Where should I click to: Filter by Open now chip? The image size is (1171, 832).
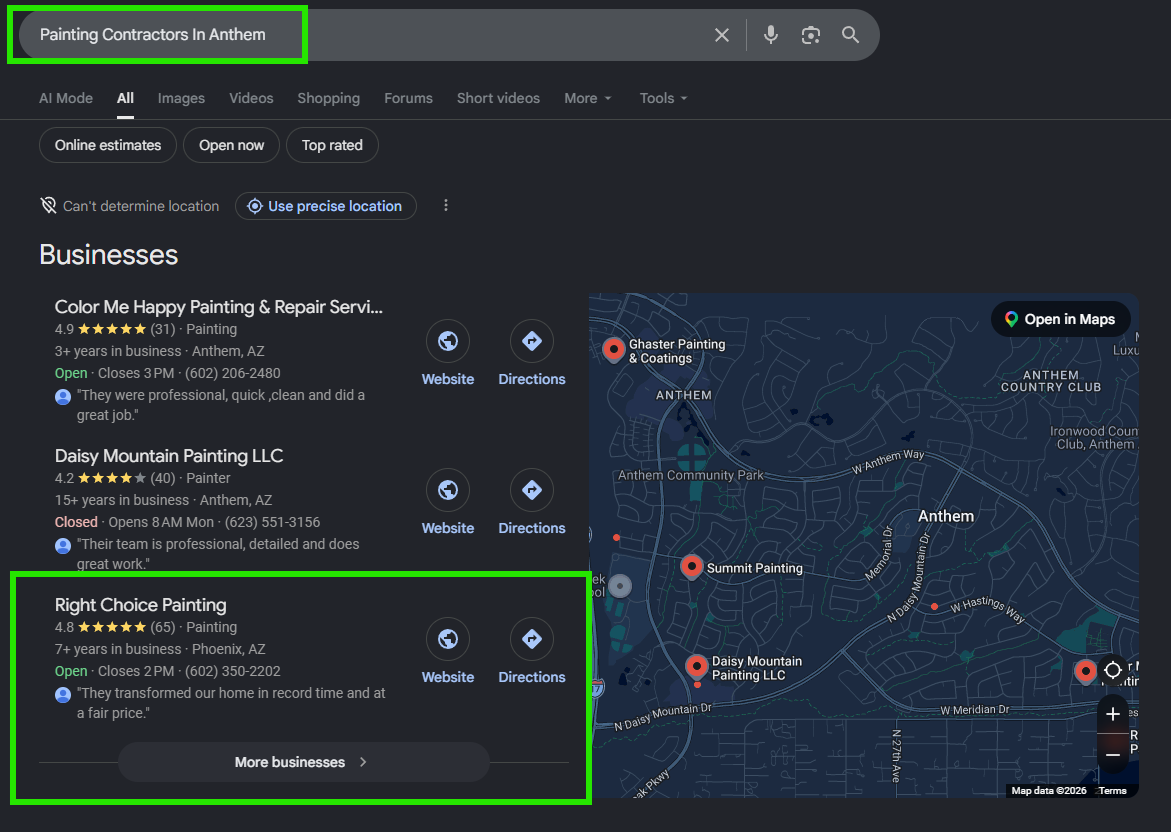(232, 146)
